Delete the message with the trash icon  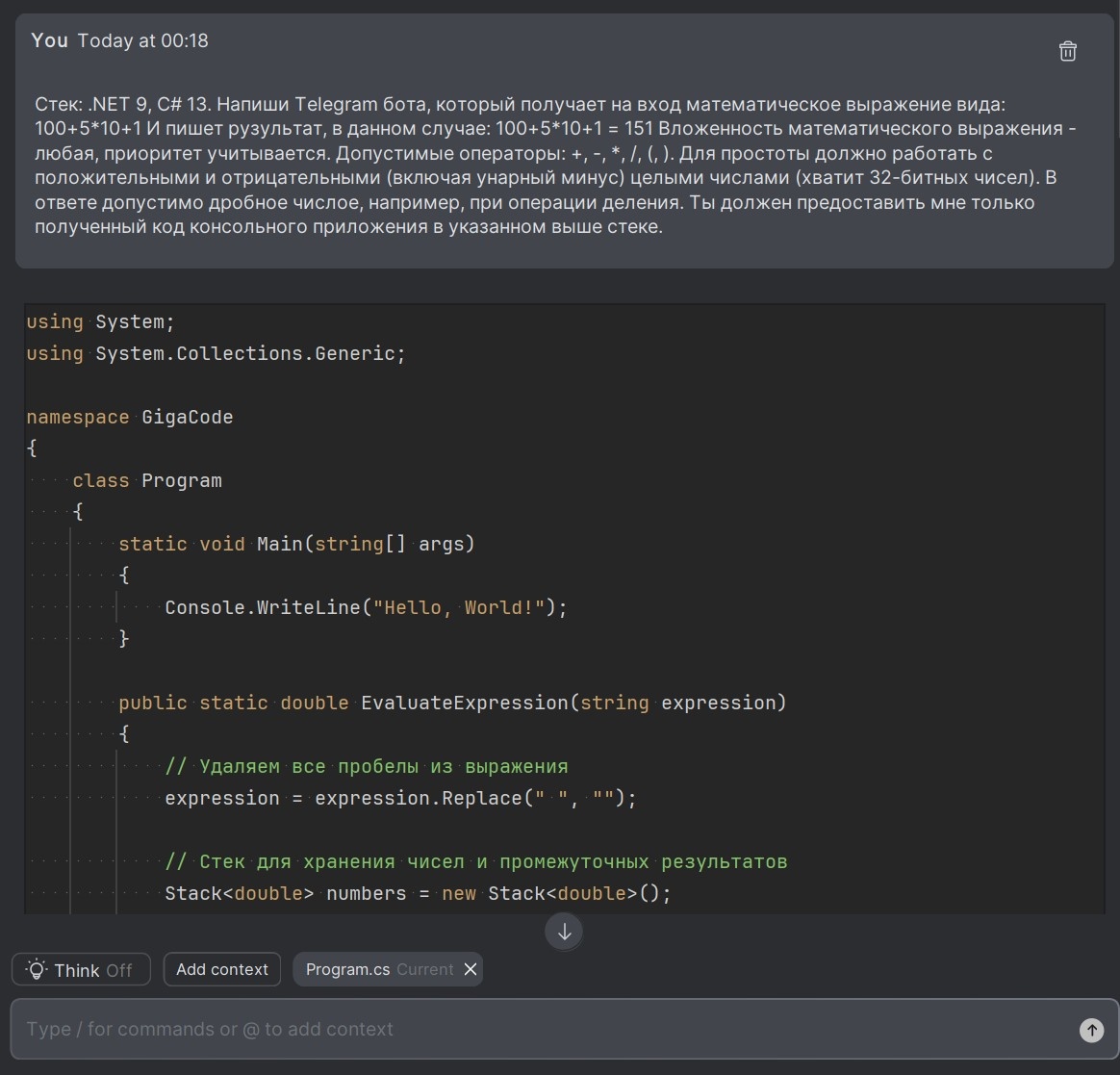click(x=1067, y=51)
